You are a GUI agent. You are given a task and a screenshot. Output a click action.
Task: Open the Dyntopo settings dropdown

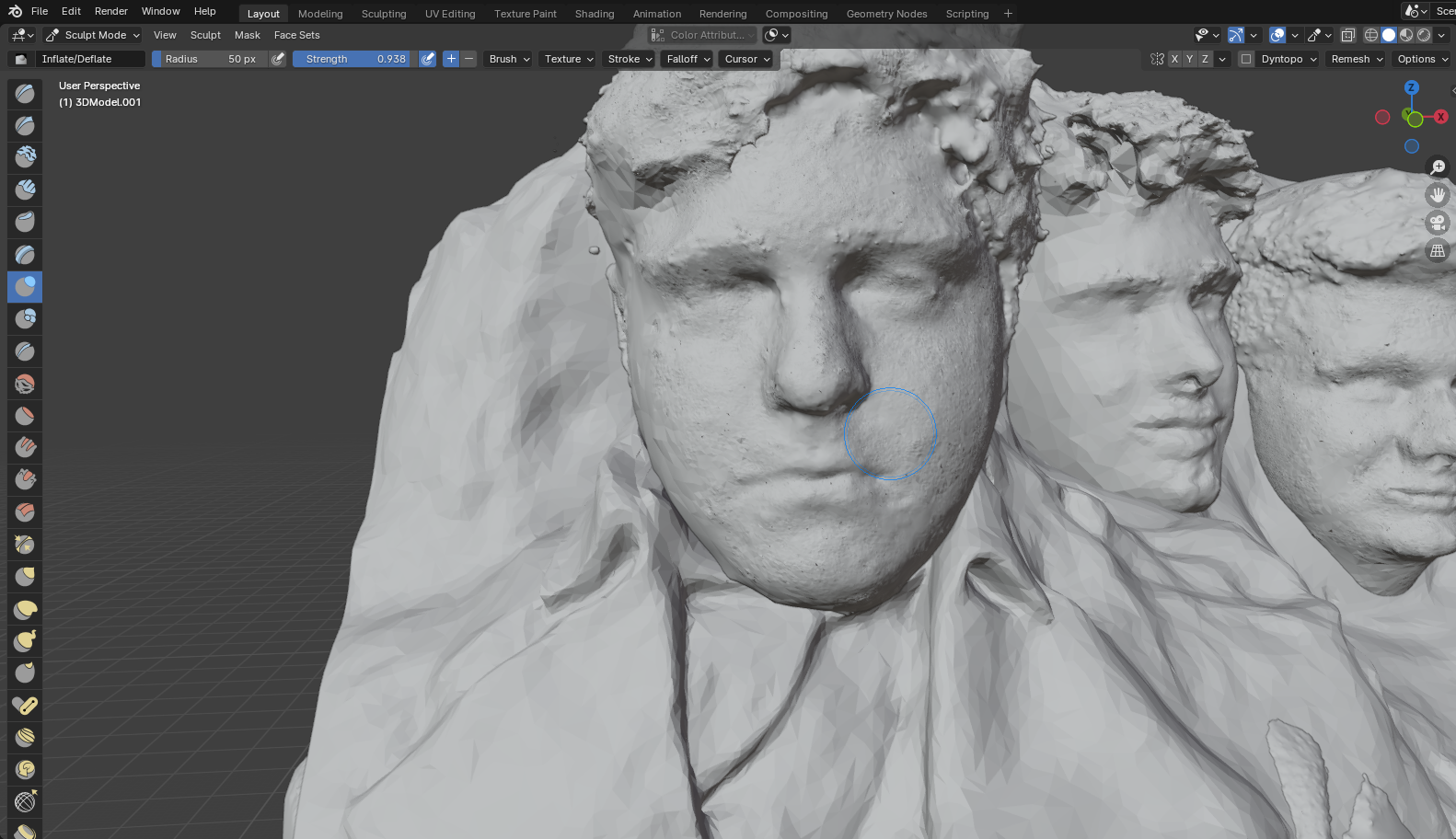[1288, 59]
